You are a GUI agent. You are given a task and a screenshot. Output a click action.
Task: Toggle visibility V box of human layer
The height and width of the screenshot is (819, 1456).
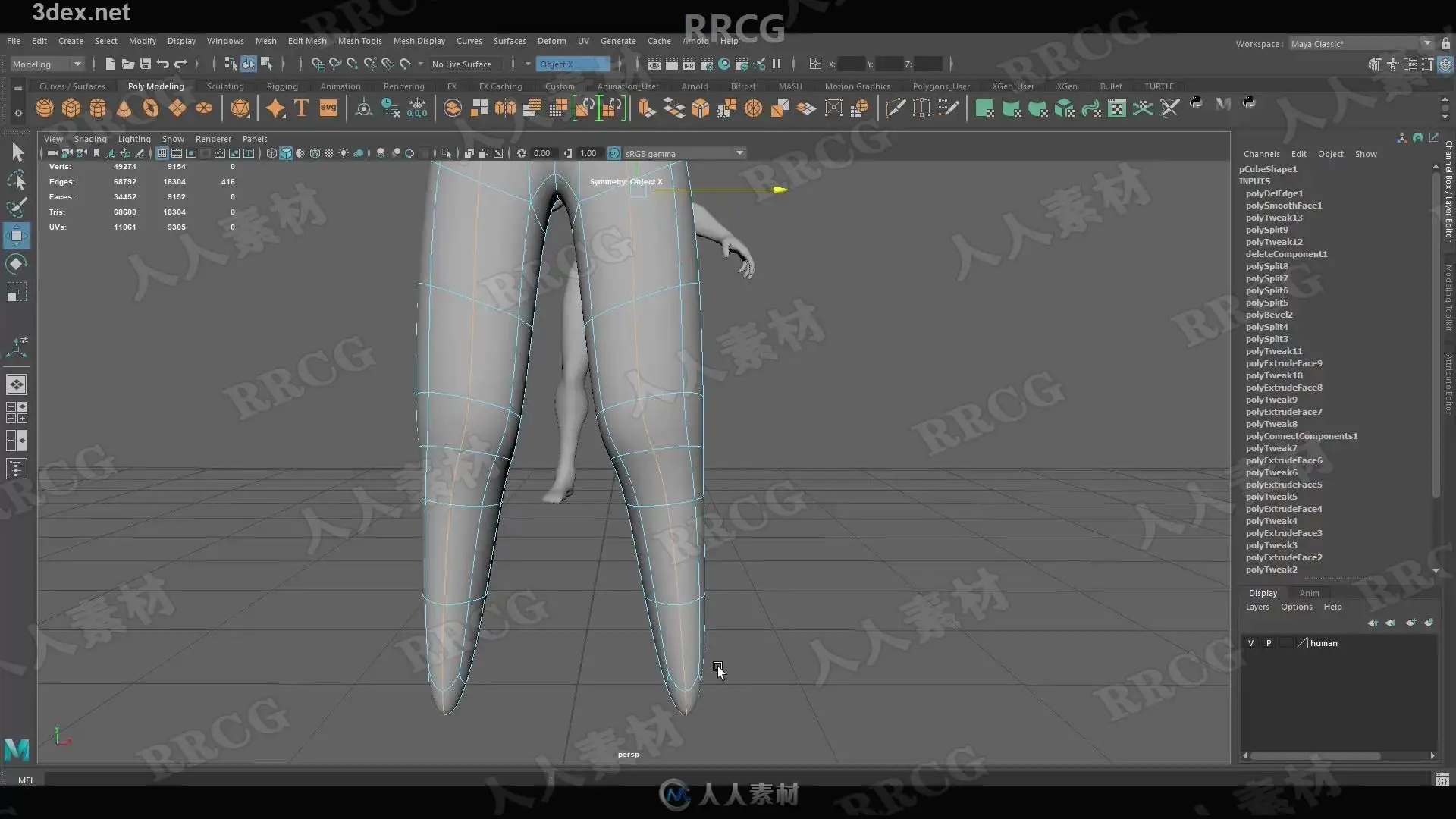point(1250,643)
